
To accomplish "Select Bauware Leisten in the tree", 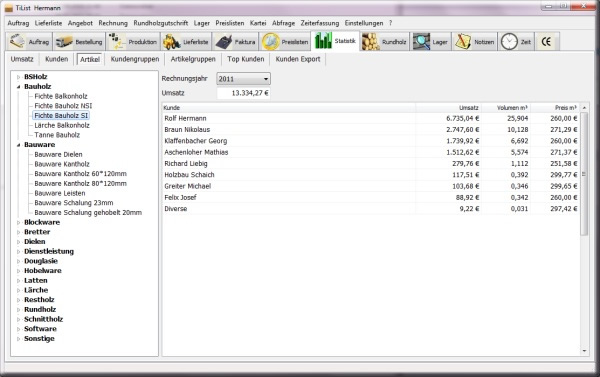I will pos(60,193).
